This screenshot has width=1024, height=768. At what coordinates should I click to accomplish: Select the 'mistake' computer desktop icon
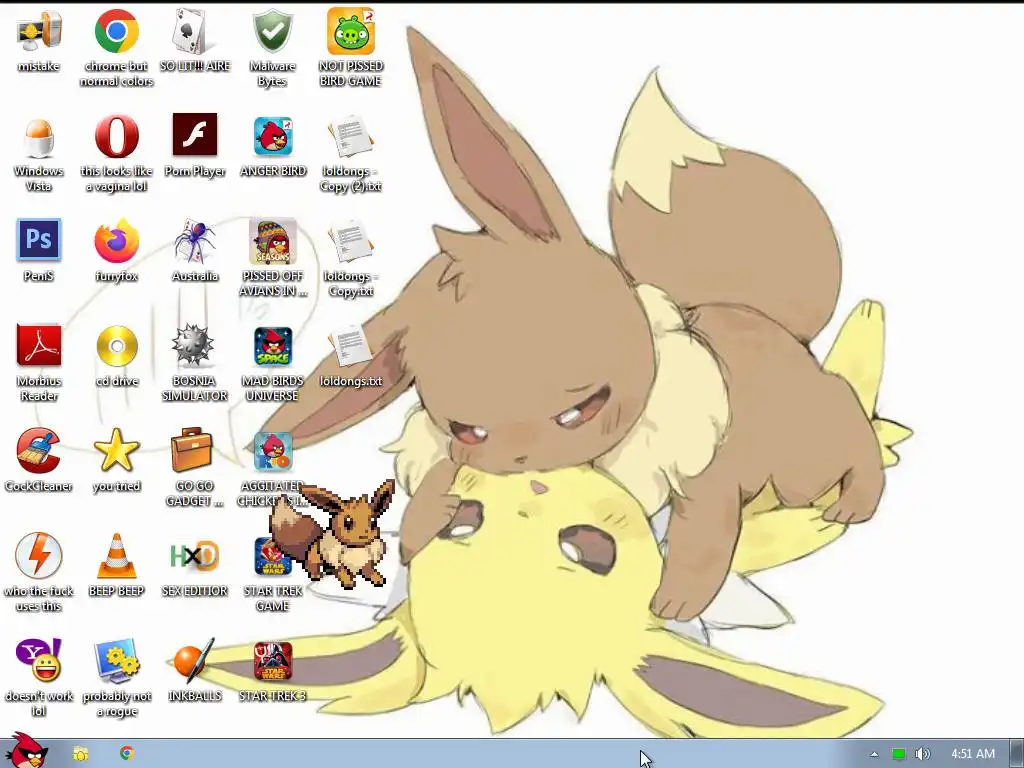tap(39, 33)
